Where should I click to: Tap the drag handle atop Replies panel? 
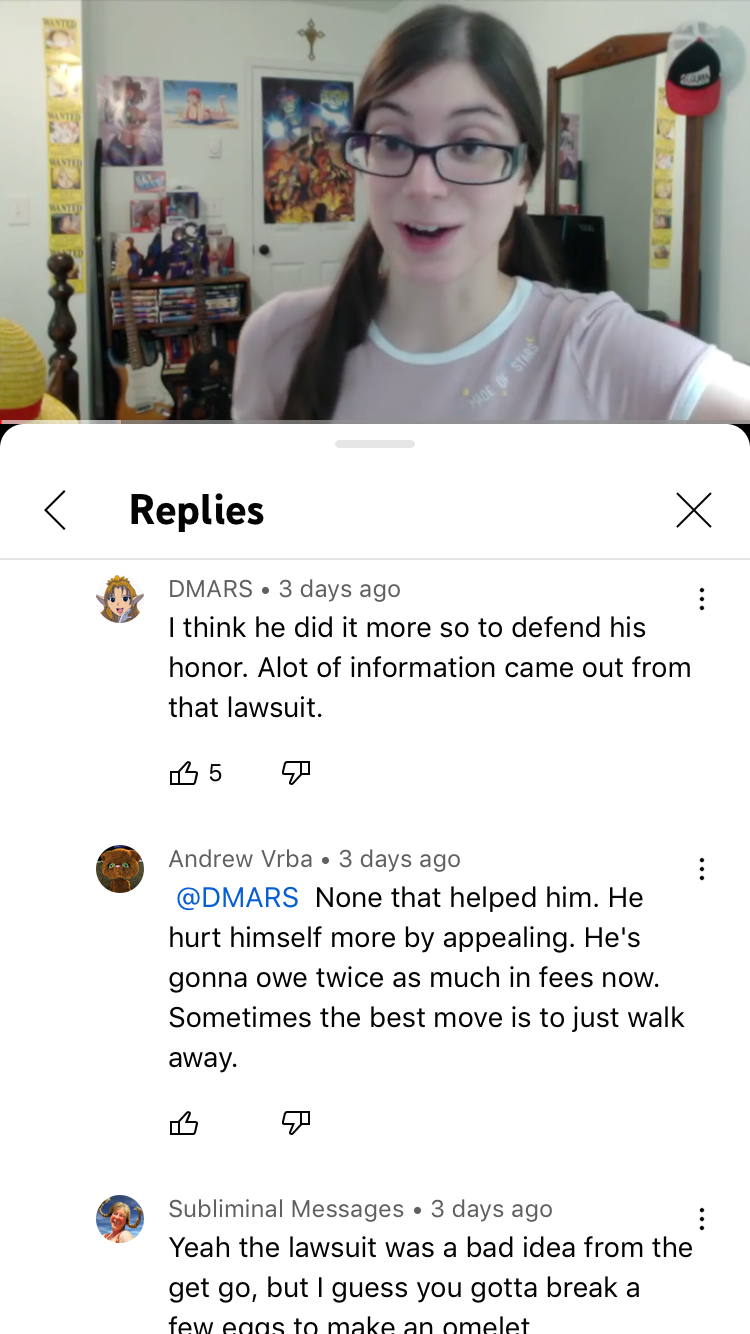click(x=375, y=443)
